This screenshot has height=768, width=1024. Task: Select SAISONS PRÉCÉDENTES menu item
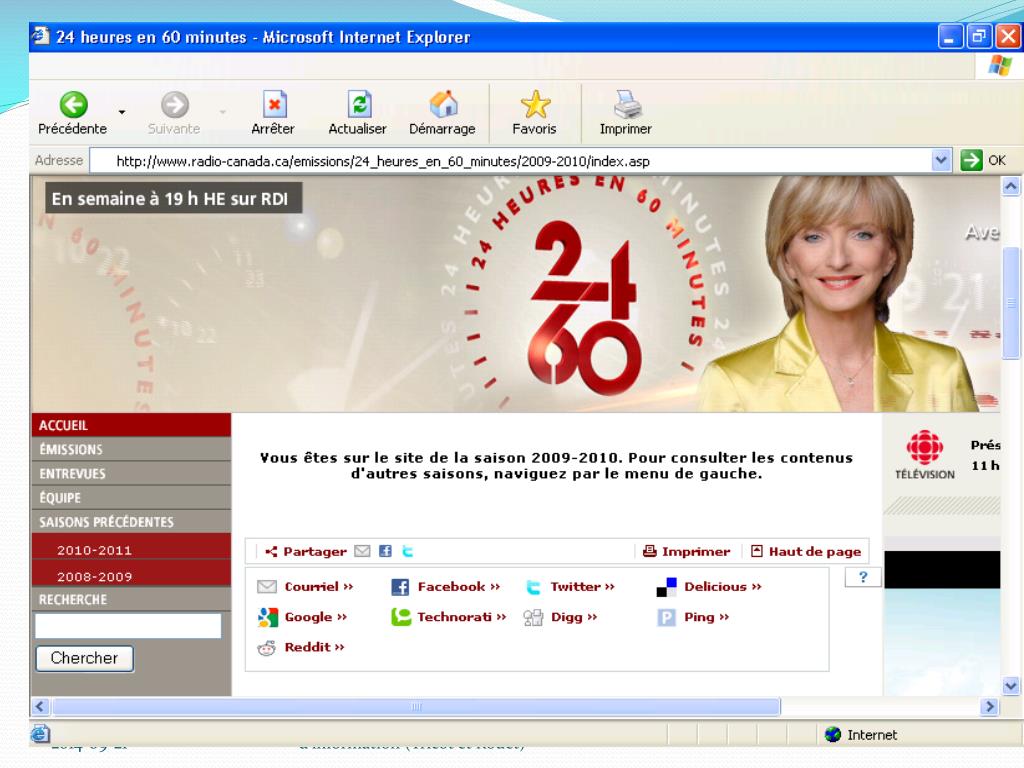point(131,522)
